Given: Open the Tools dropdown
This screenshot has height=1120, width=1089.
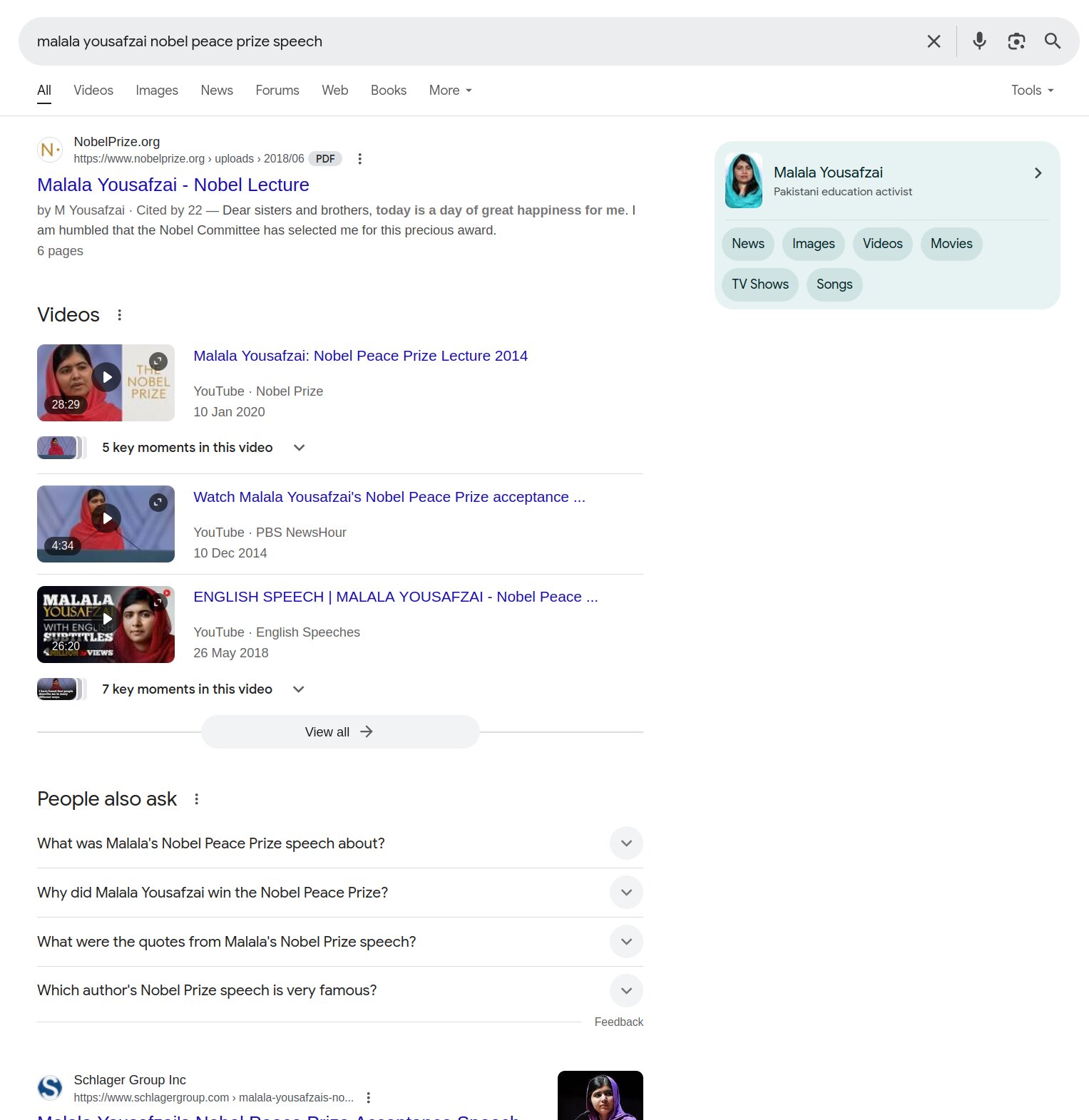Looking at the screenshot, I should pyautogui.click(x=1032, y=91).
